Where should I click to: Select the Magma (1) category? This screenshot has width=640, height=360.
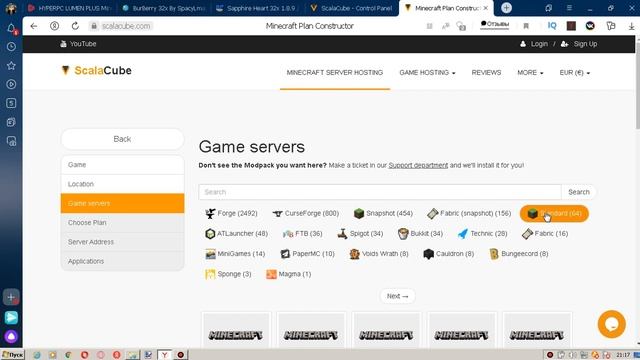[289, 274]
